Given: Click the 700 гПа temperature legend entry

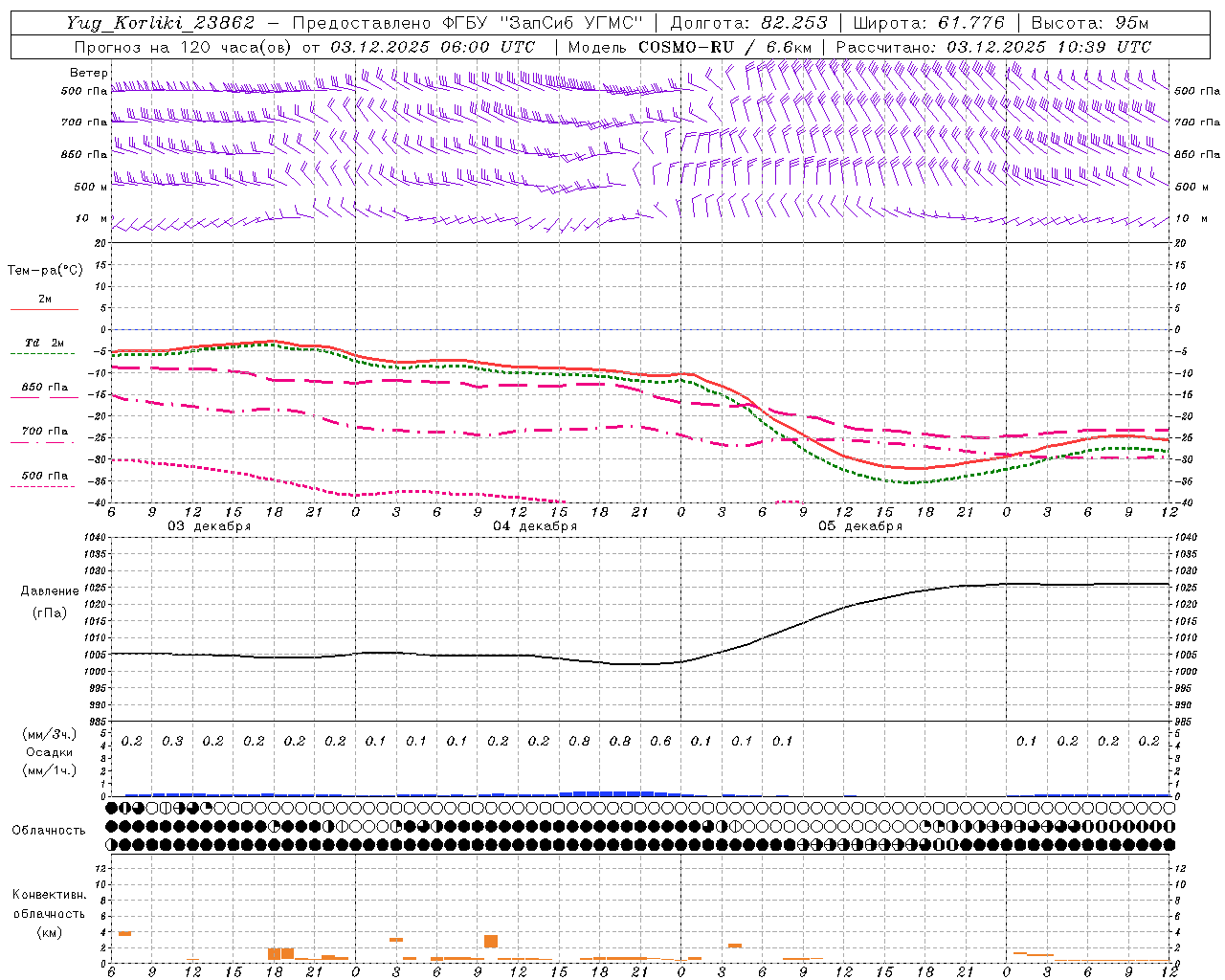Looking at the screenshot, I should tap(44, 433).
